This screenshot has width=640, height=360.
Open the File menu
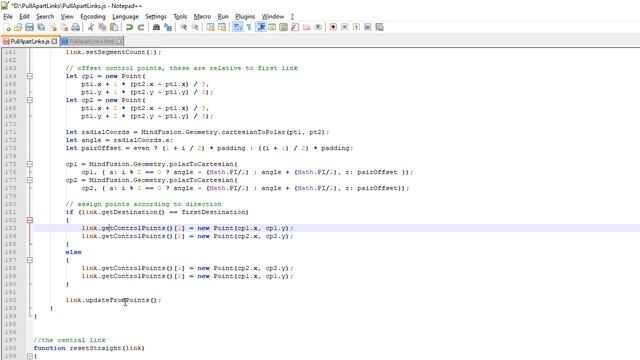coord(8,17)
